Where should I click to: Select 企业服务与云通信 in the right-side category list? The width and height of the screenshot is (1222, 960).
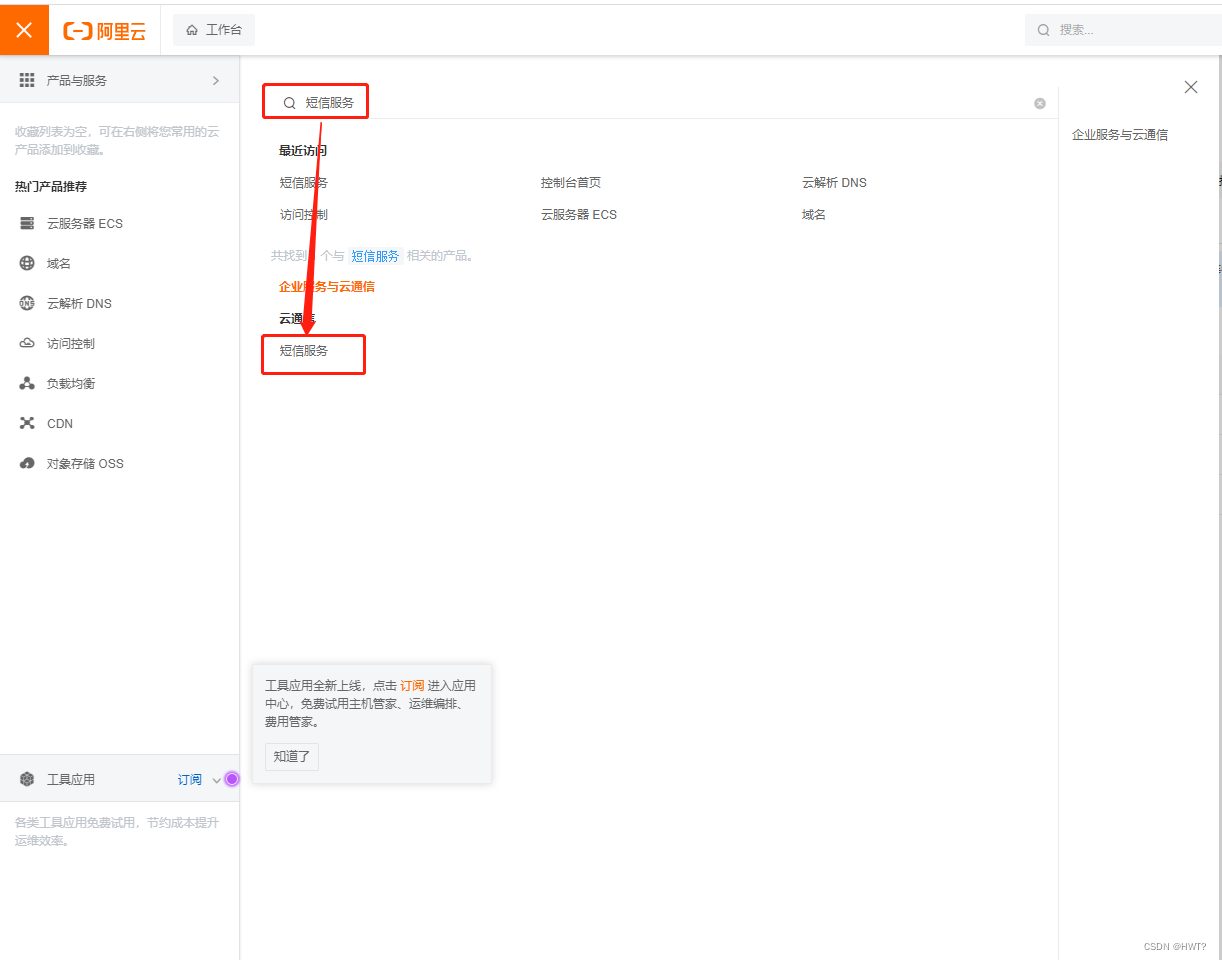[x=1120, y=134]
